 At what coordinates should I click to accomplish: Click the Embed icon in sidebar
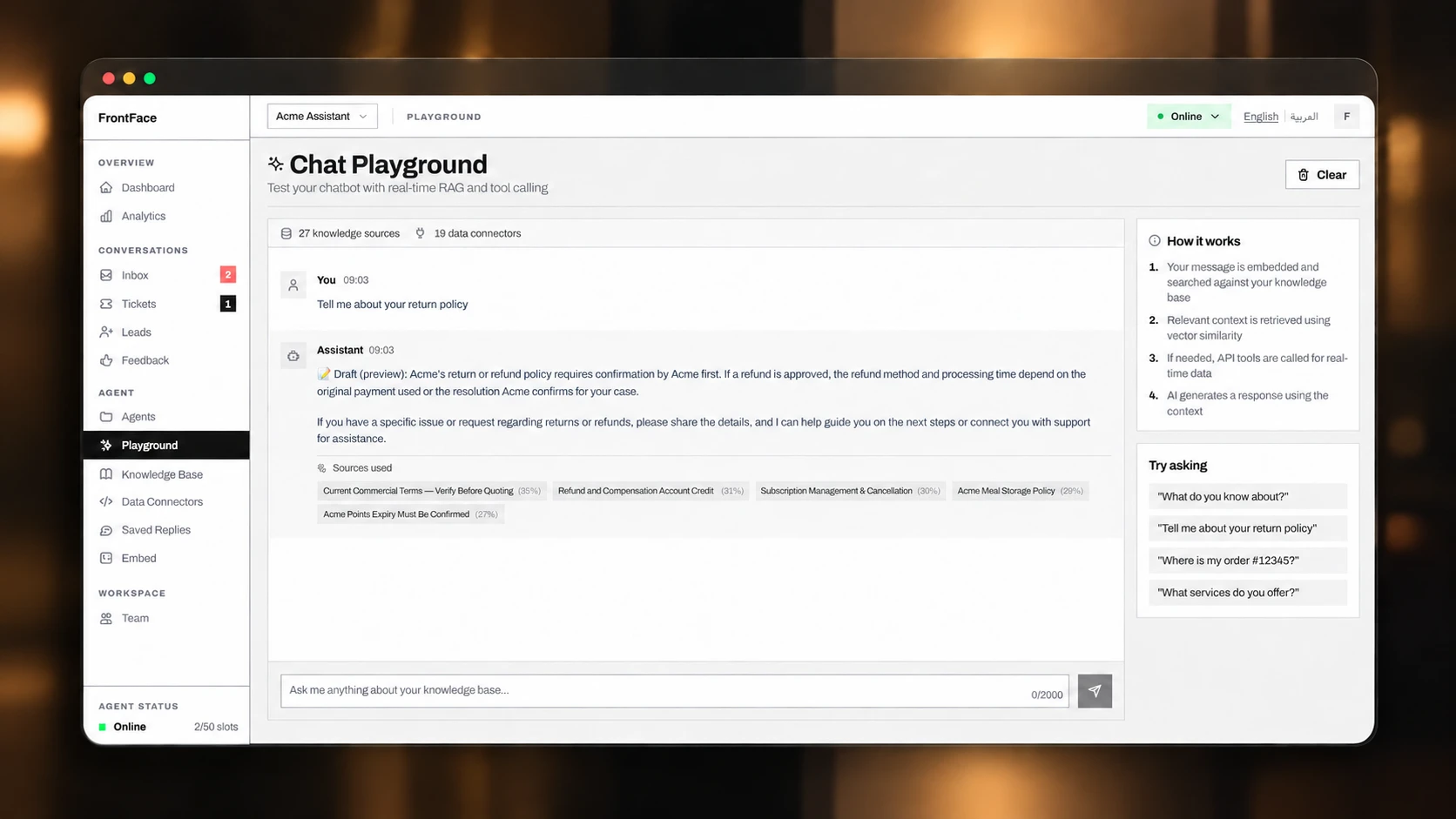coord(106,558)
